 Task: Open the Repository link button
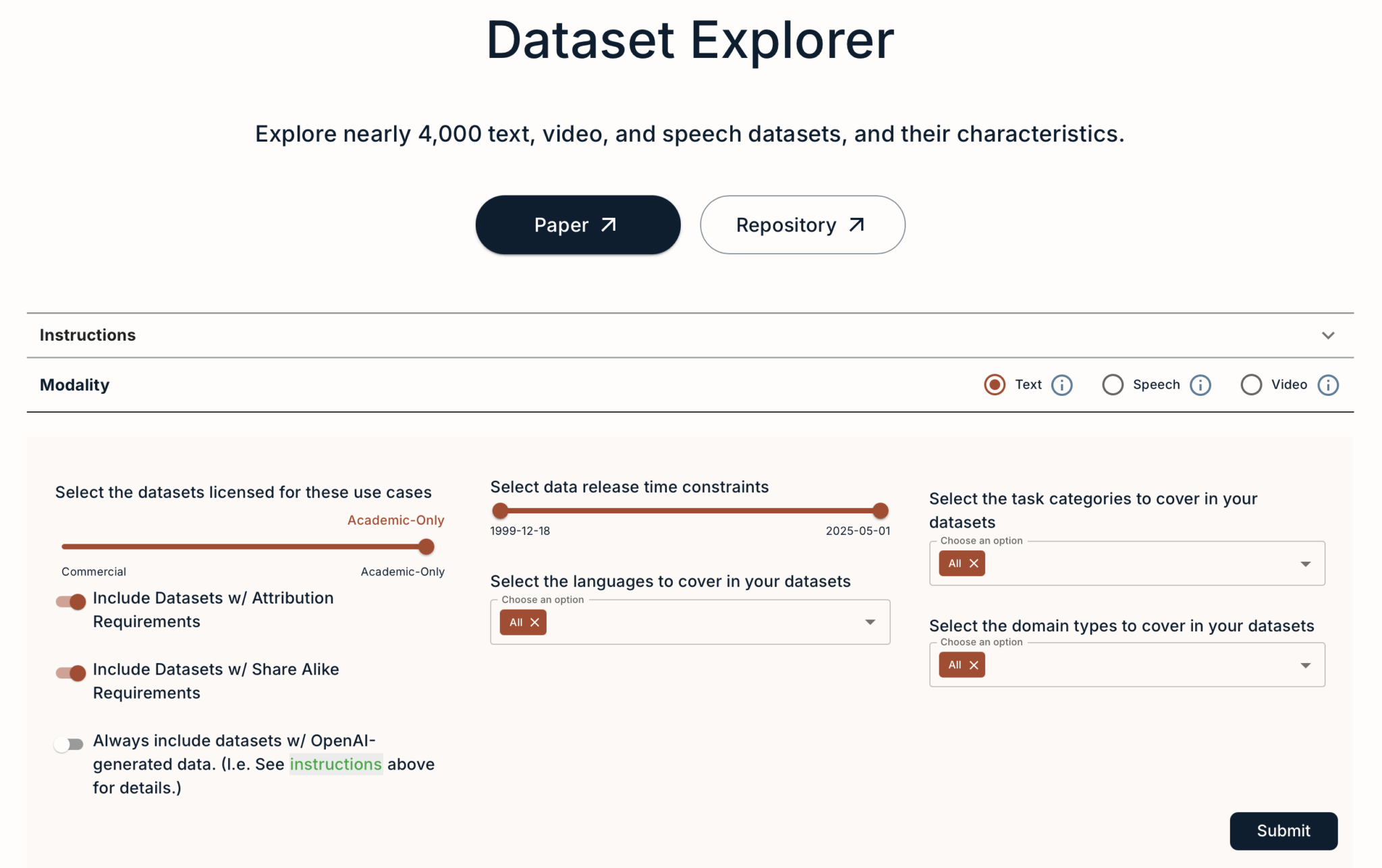[802, 225]
